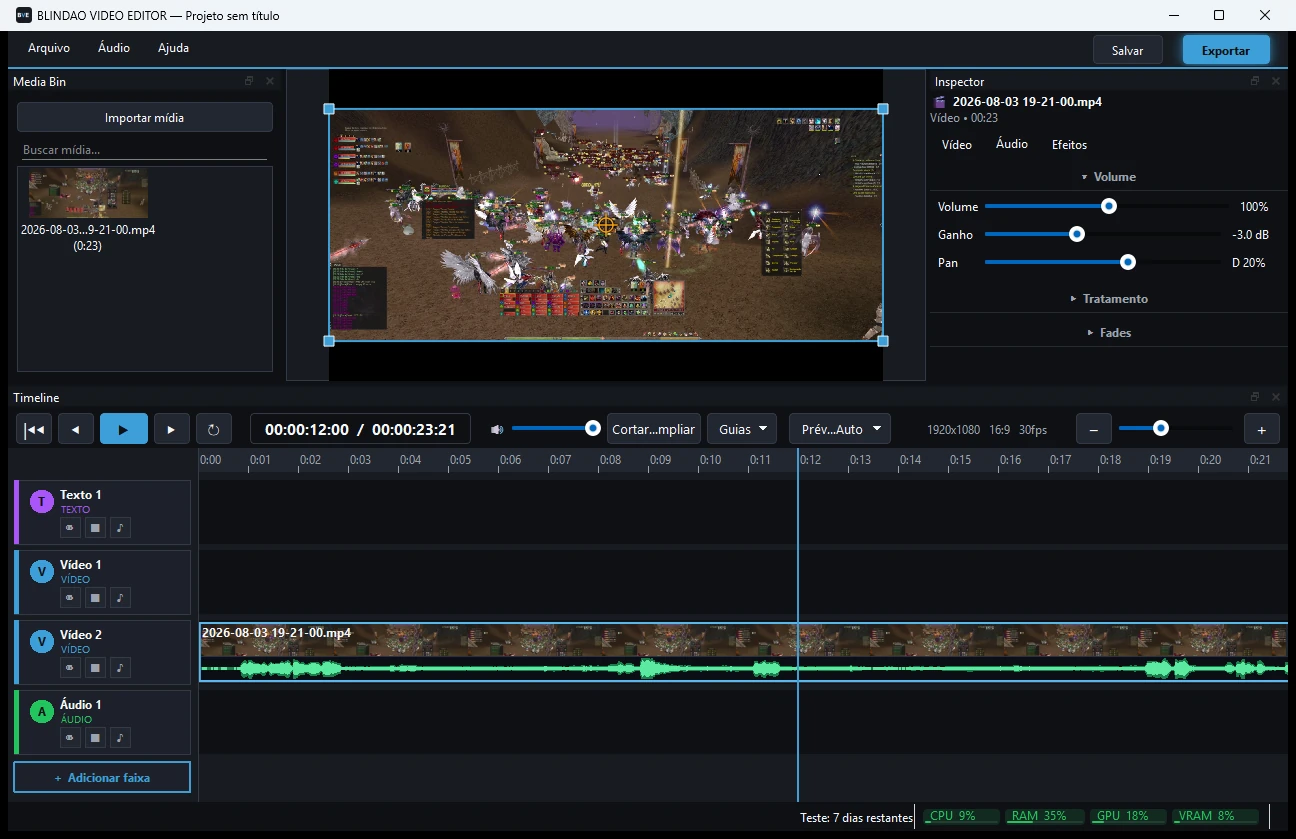Image resolution: width=1296 pixels, height=839 pixels.
Task: Click the green A badge of Áudio 1
Action: click(x=42, y=712)
